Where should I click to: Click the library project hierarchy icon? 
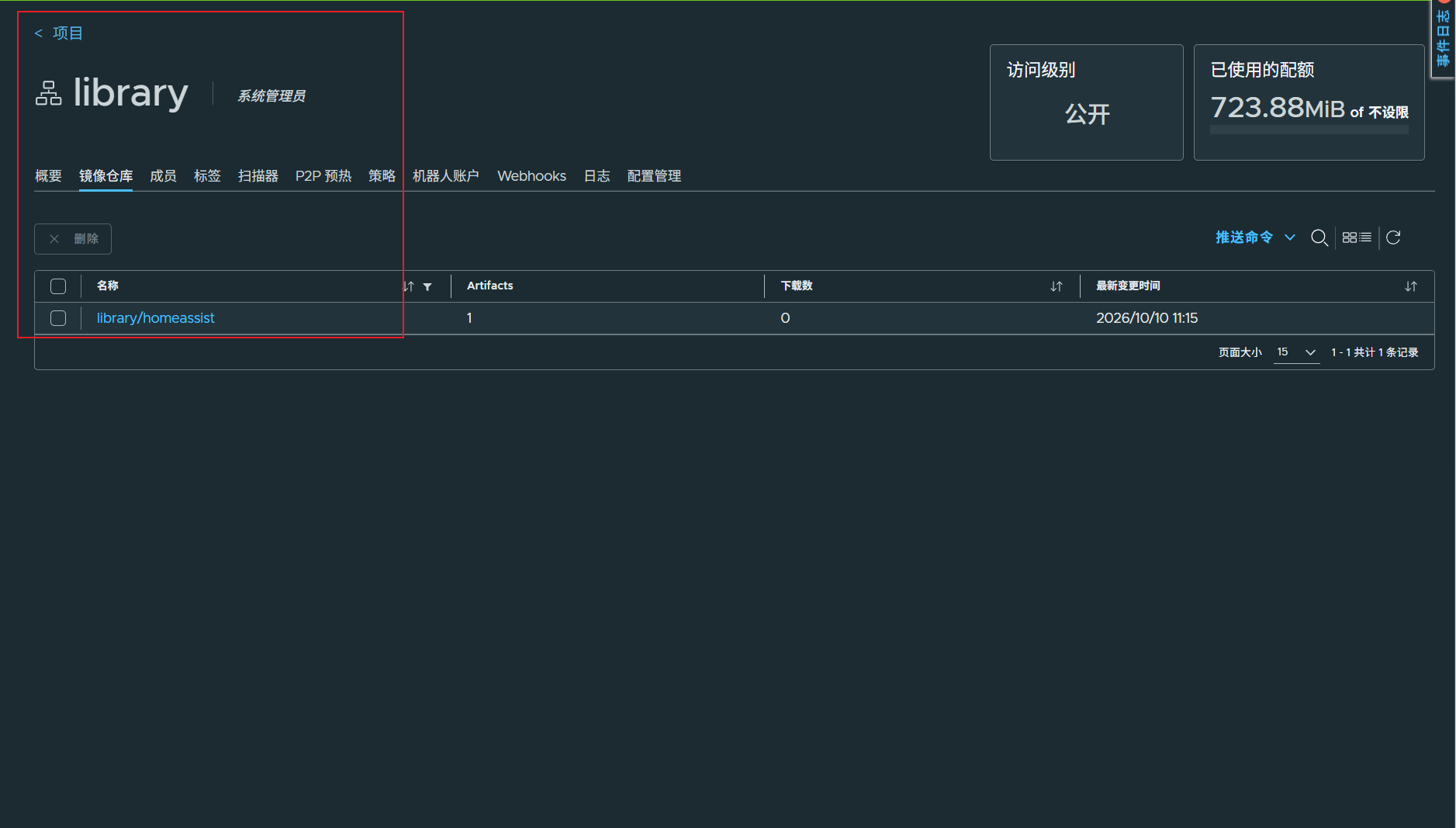(x=48, y=93)
